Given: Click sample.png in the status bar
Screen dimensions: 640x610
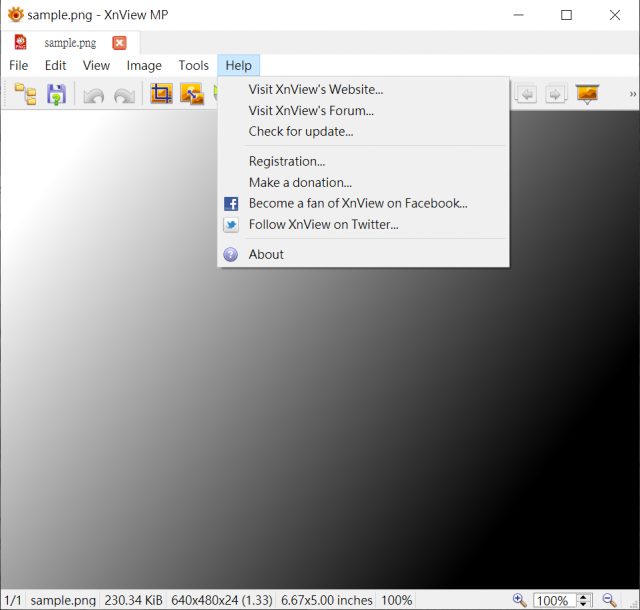Looking at the screenshot, I should click(63, 600).
